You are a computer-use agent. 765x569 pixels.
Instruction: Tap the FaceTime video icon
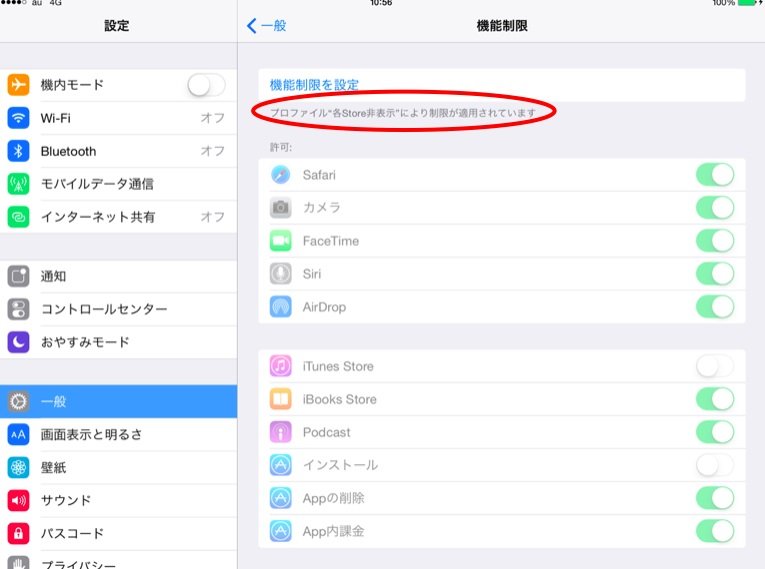tap(281, 241)
